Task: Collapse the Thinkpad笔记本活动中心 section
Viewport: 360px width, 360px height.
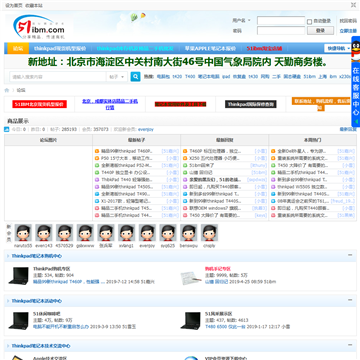Action: pos(350,300)
